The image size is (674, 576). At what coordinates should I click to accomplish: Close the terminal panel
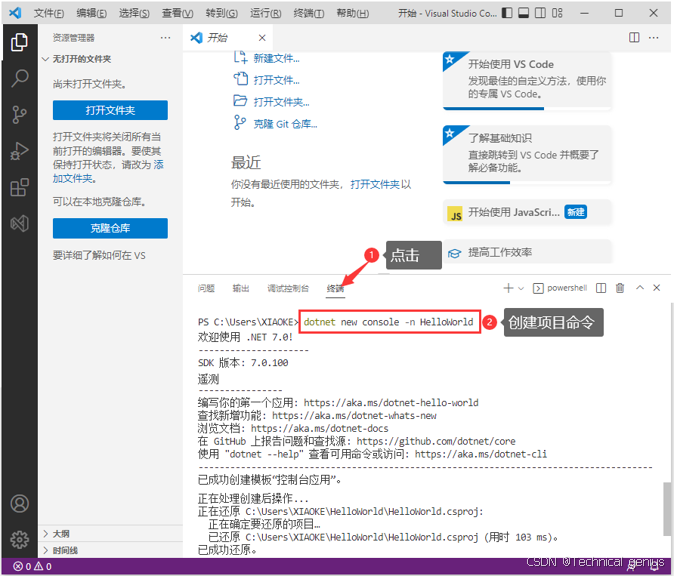pos(656,288)
